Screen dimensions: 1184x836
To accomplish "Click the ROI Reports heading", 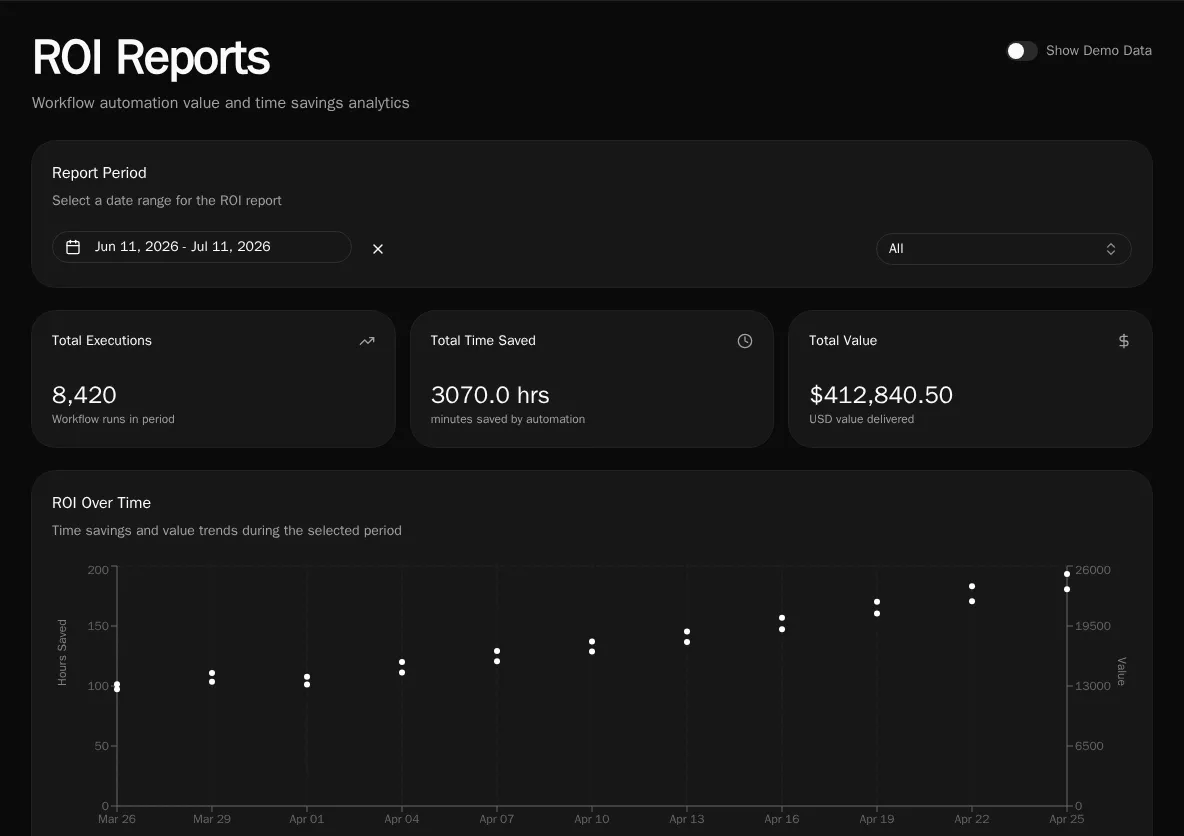I will coord(151,58).
